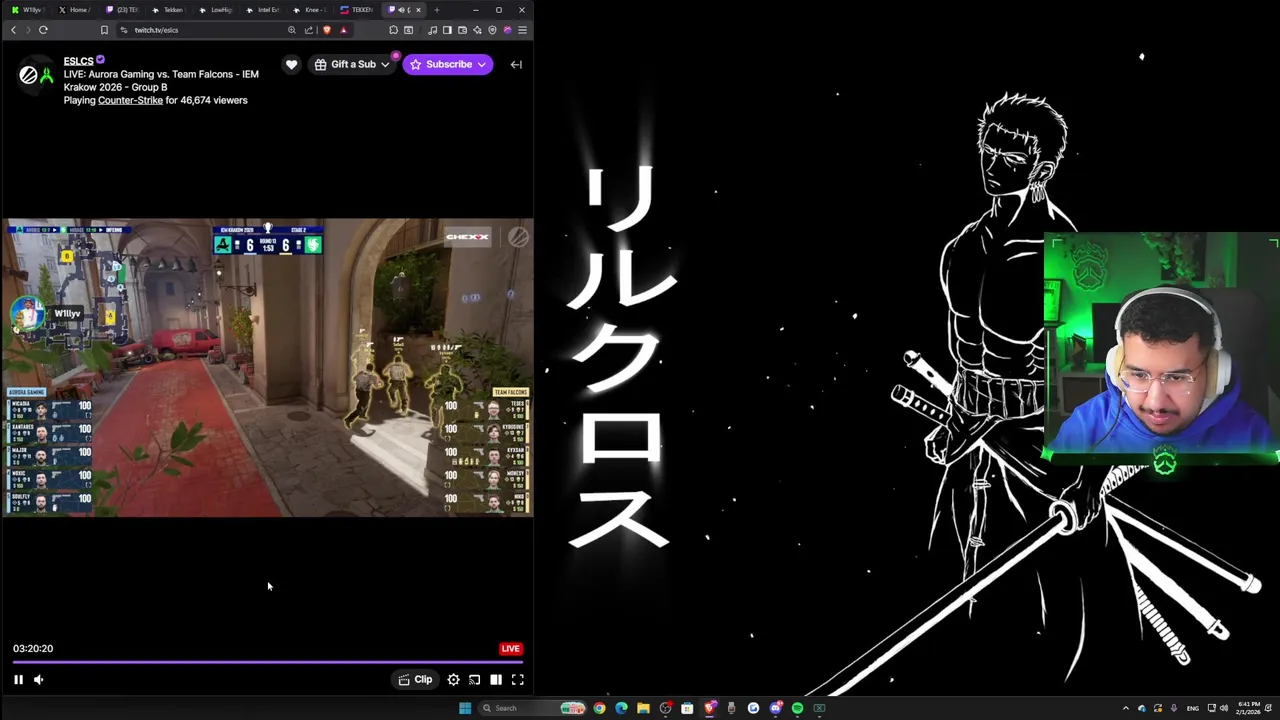
Task: Open File Explorer from the taskbar
Action: click(643, 708)
